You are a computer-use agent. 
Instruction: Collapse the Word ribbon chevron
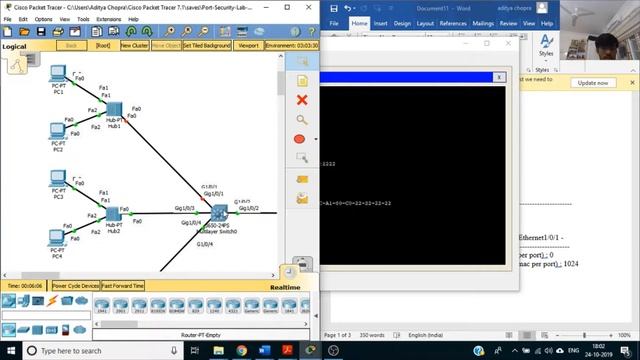pos(633,71)
